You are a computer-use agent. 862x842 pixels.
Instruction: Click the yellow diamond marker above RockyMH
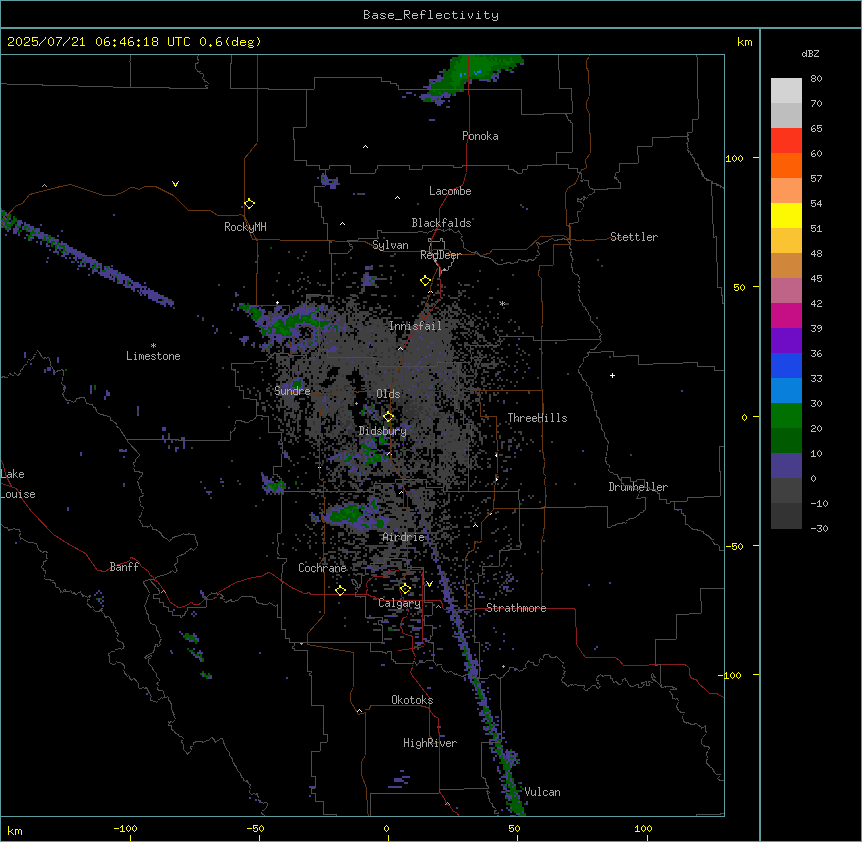click(250, 204)
